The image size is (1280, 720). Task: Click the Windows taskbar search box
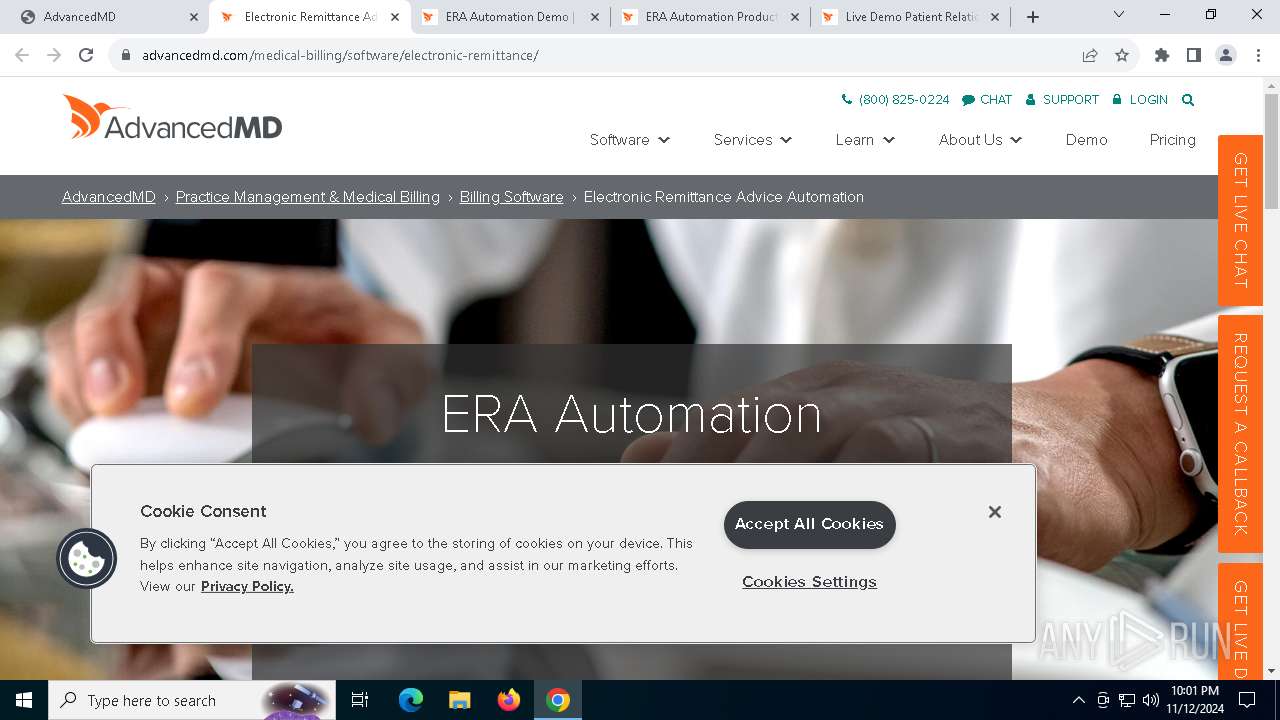pyautogui.click(x=190, y=700)
